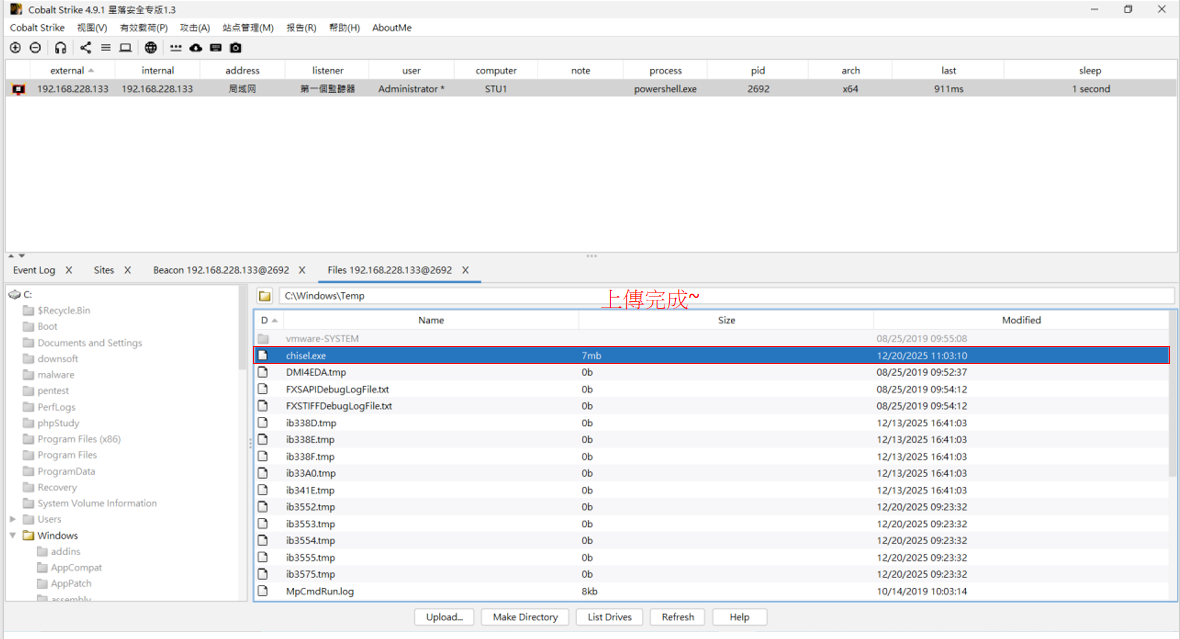Open the 攻击(A) menu
Image resolution: width=1180 pixels, height=639 pixels.
pyautogui.click(x=195, y=28)
